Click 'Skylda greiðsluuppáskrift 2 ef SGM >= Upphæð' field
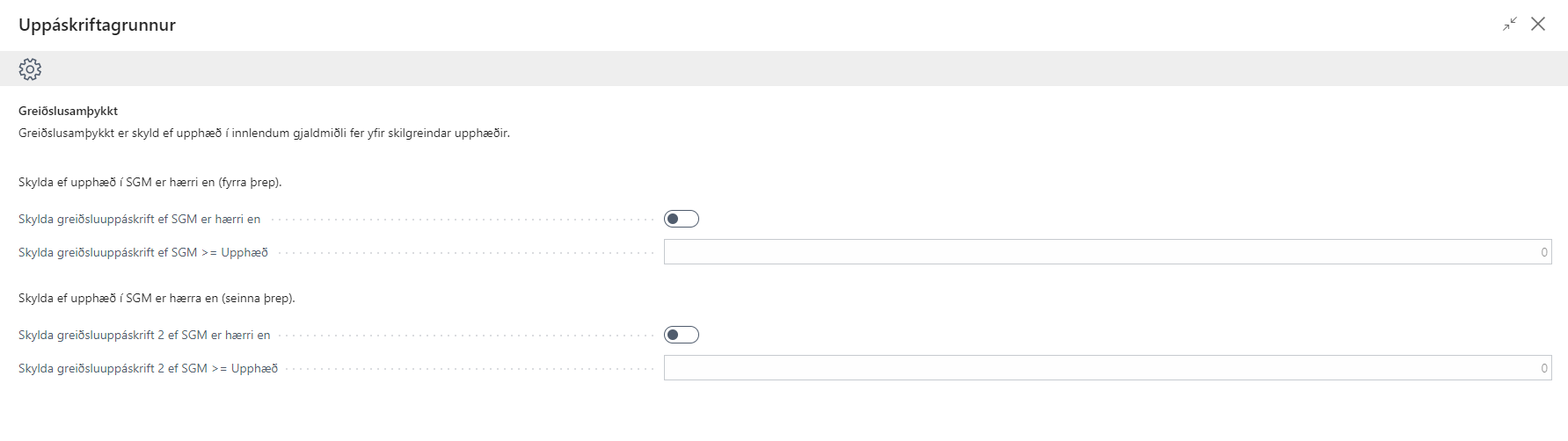The width and height of the screenshot is (1568, 441). pos(1106,368)
